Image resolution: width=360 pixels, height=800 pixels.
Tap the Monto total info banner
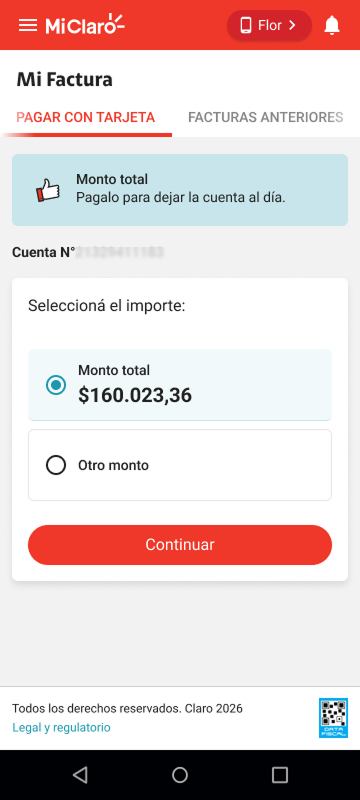[180, 190]
